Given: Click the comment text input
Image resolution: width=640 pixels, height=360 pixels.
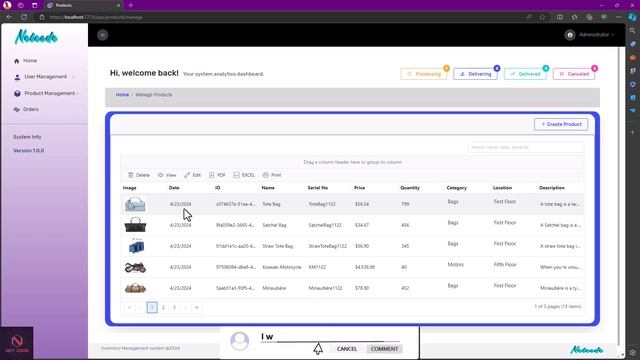Looking at the screenshot, I should pos(330,337).
